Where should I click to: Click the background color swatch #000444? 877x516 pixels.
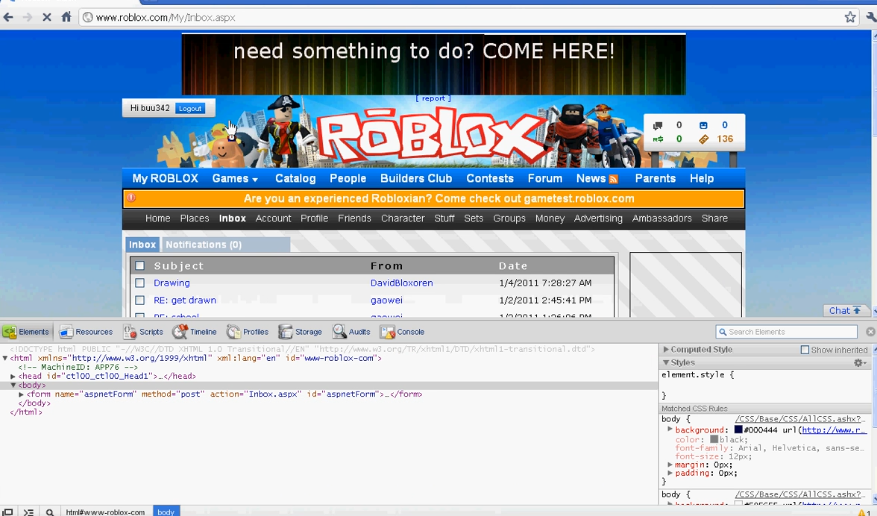pyautogui.click(x=738, y=429)
